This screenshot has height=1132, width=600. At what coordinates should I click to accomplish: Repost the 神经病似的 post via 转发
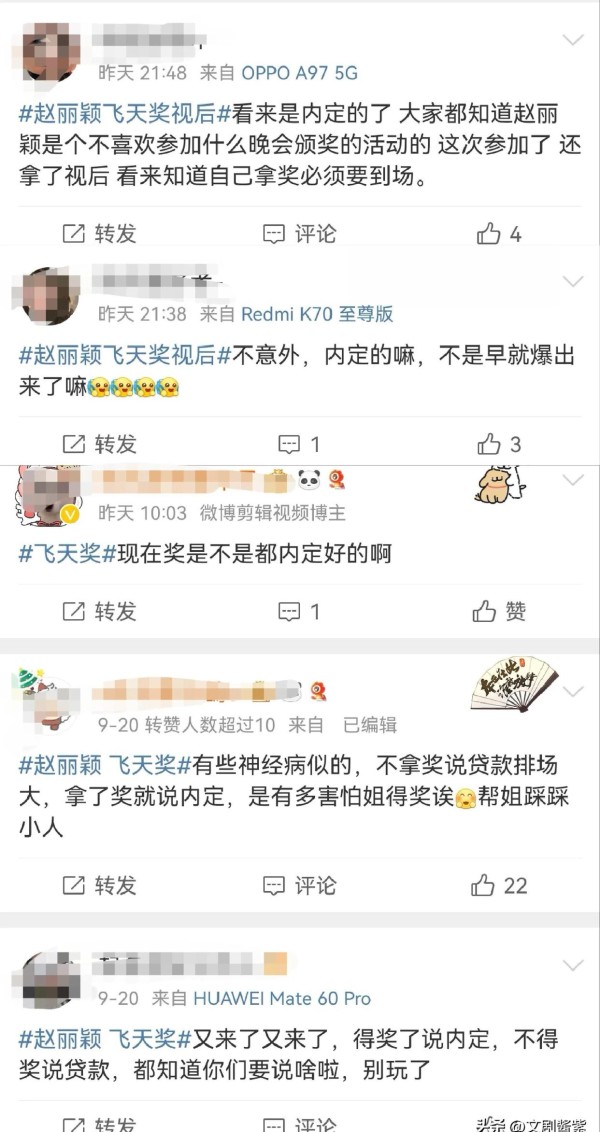tap(100, 885)
